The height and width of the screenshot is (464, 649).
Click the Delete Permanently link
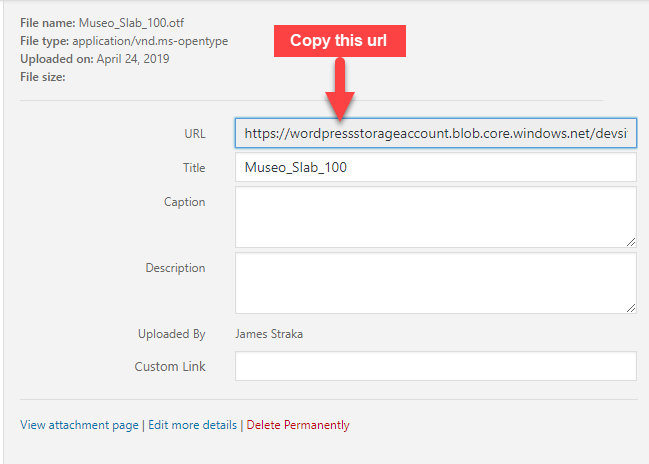(298, 425)
